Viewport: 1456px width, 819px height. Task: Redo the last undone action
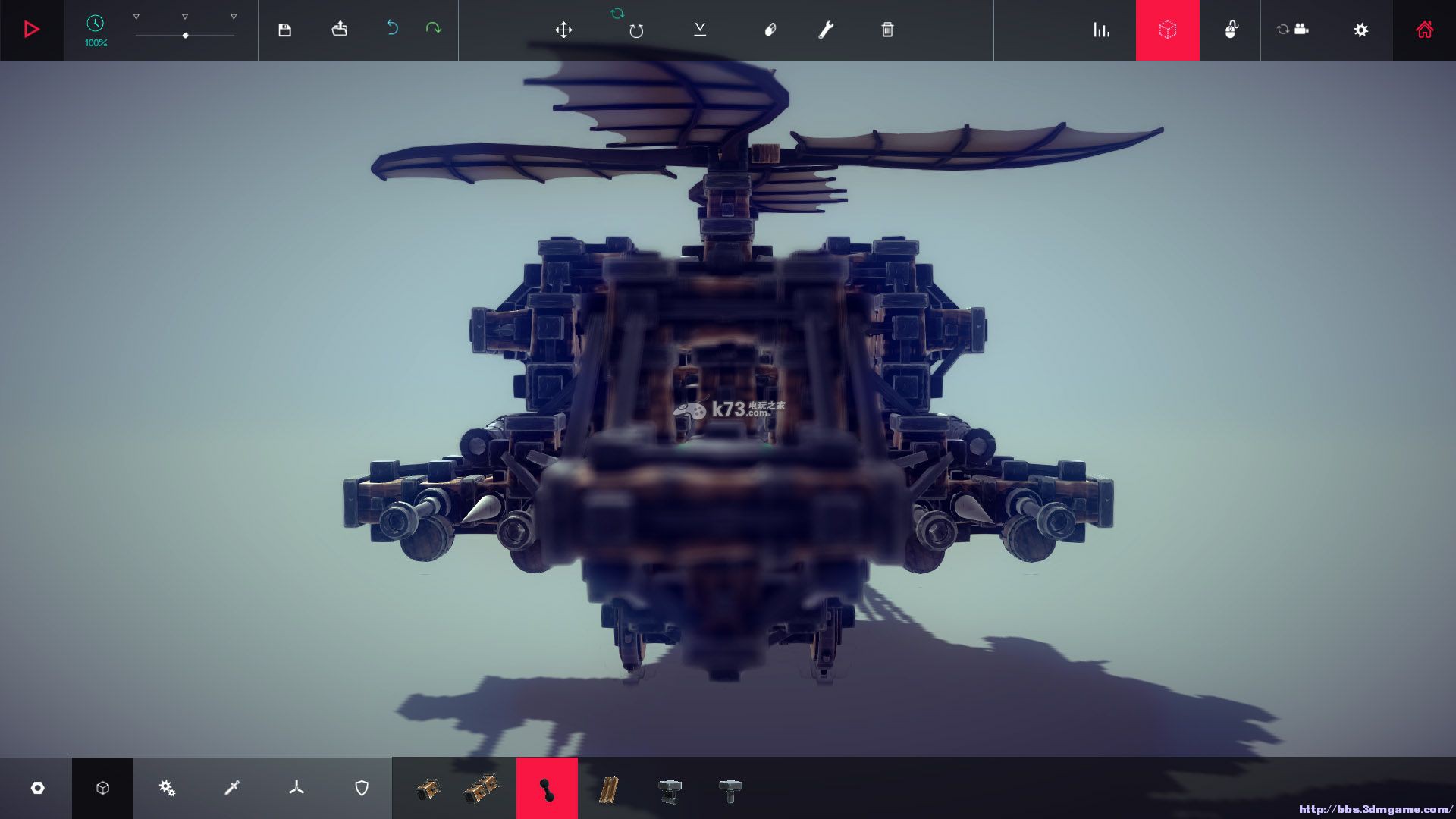[434, 28]
